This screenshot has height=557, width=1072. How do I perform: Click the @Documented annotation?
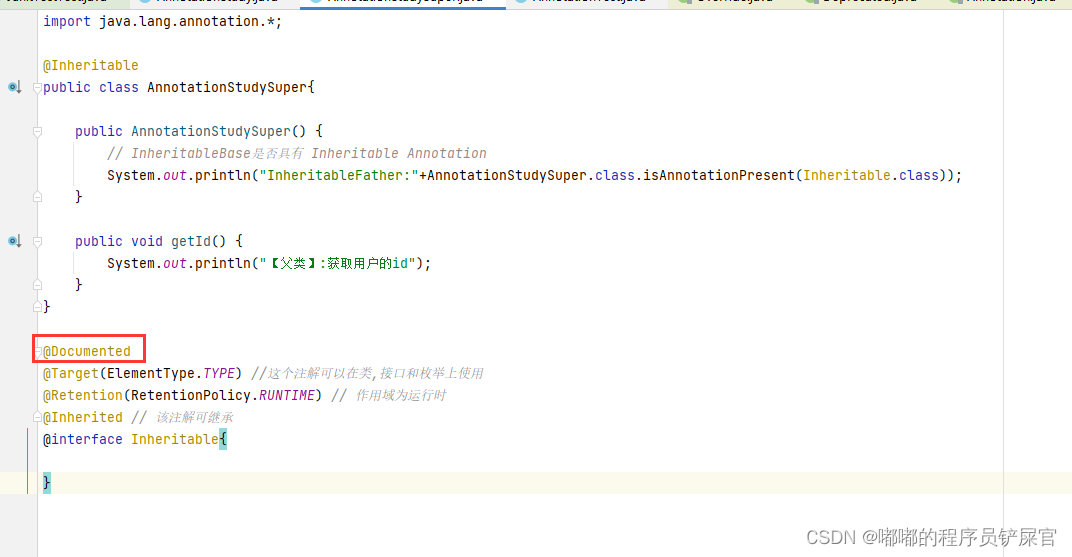pyautogui.click(x=86, y=351)
